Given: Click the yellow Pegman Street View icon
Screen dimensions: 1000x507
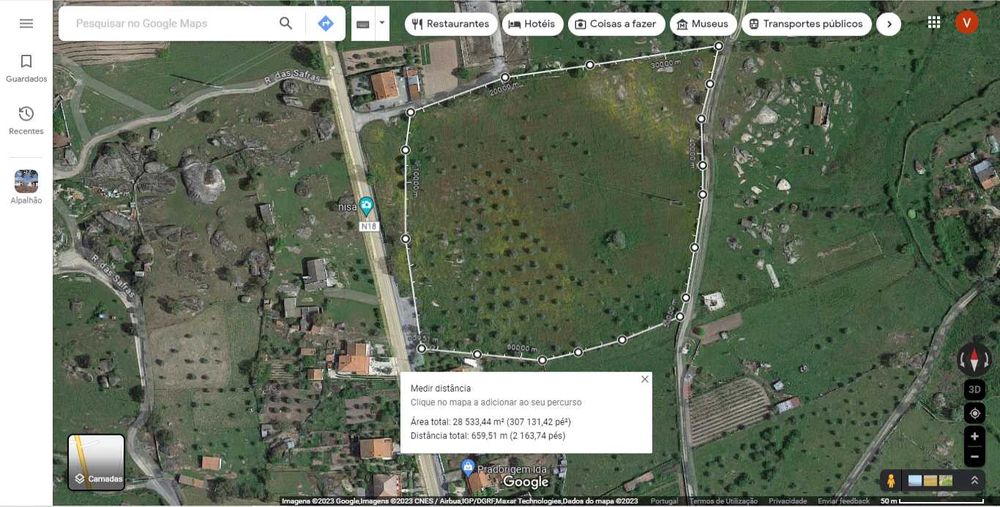Looking at the screenshot, I should tap(891, 481).
